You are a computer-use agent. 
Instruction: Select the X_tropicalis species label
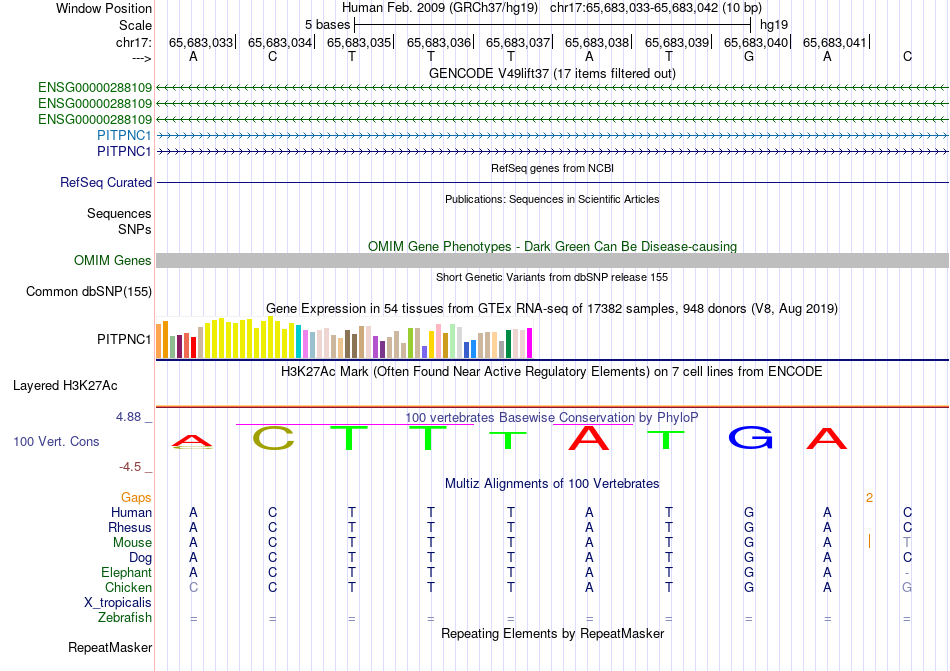(118, 603)
